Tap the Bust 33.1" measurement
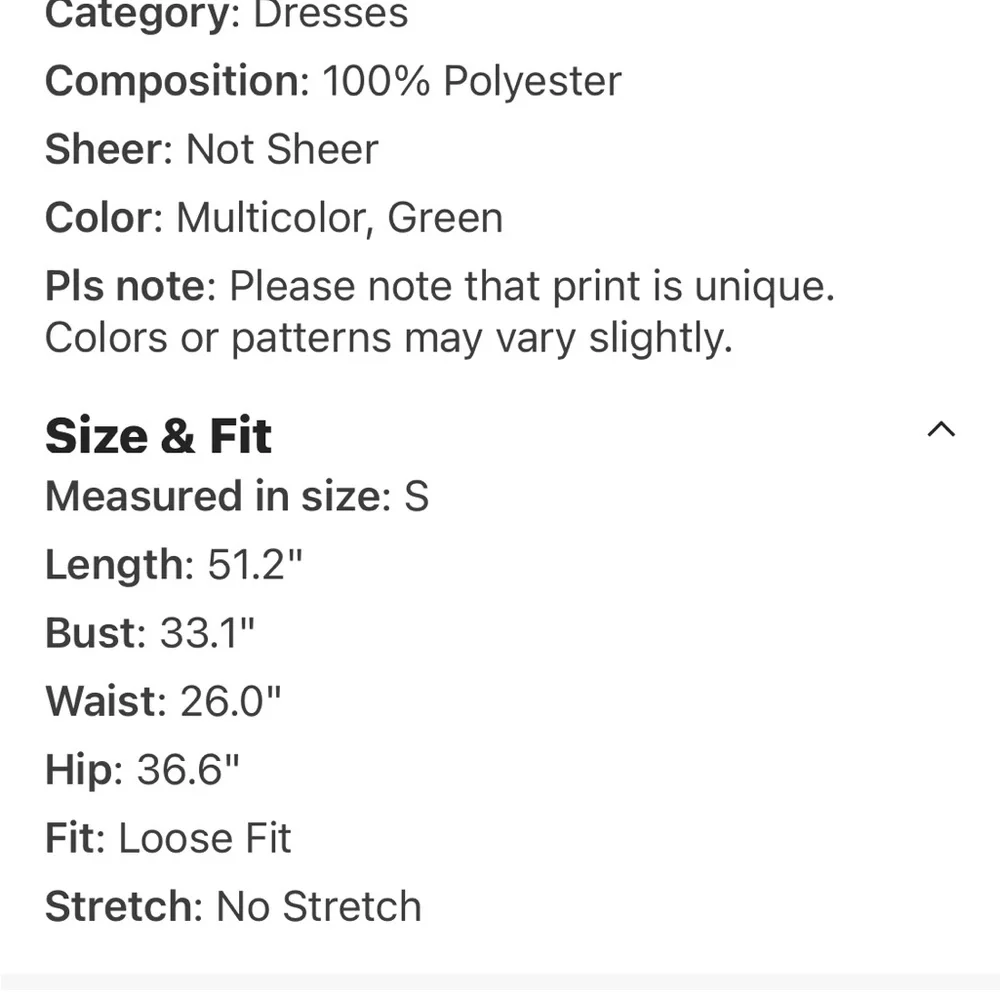 (x=150, y=633)
